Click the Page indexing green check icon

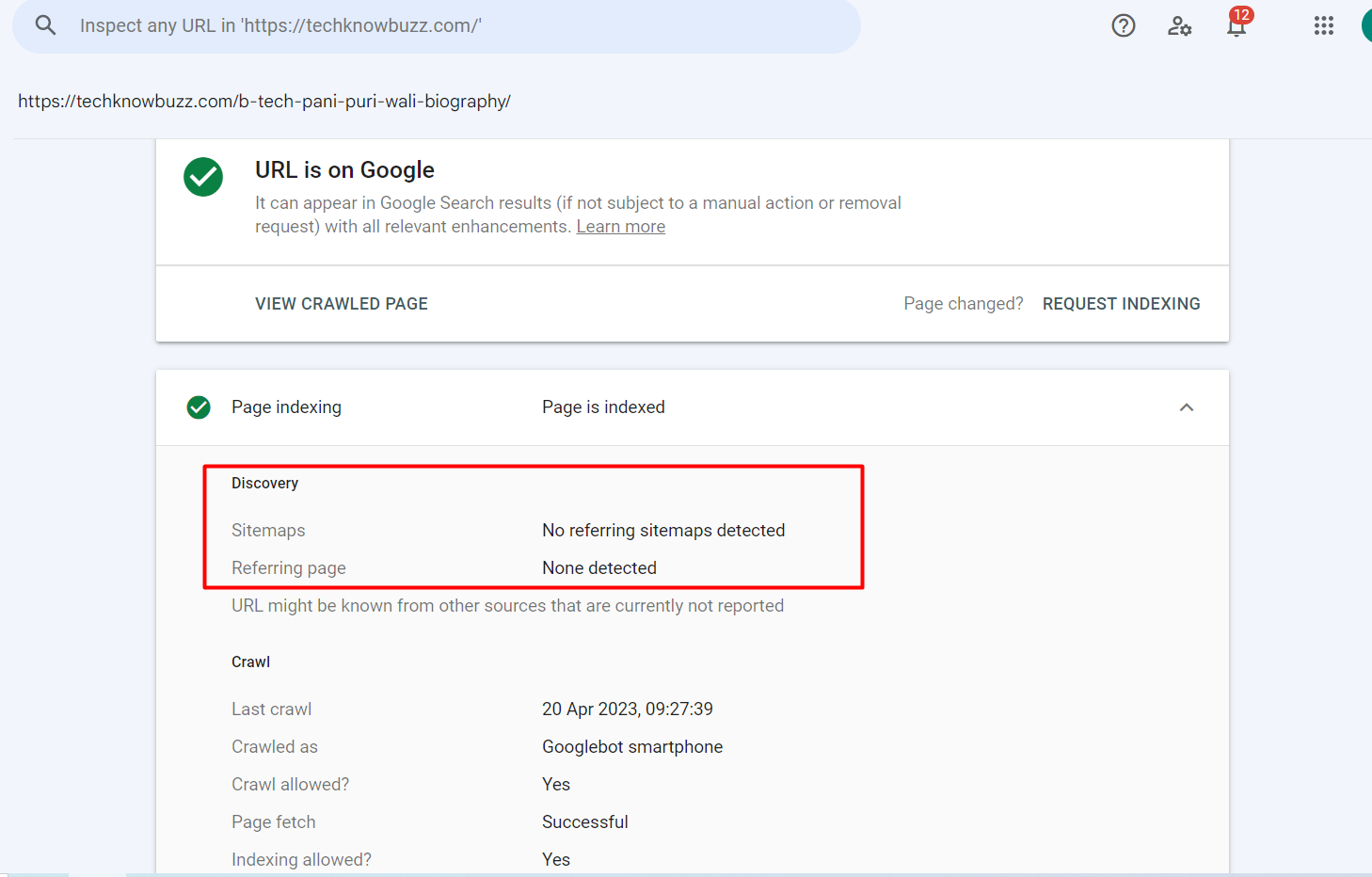[x=199, y=407]
